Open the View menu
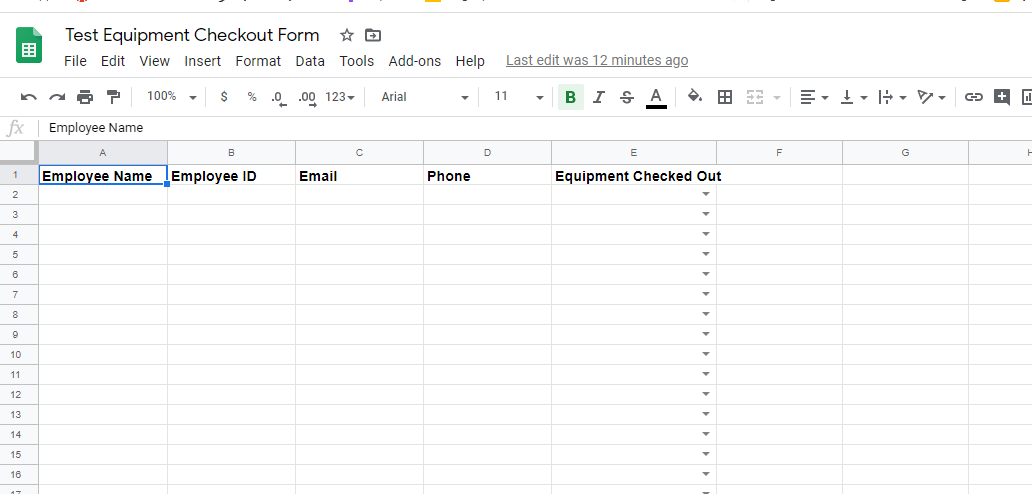Image resolution: width=1032 pixels, height=494 pixels. [x=155, y=61]
